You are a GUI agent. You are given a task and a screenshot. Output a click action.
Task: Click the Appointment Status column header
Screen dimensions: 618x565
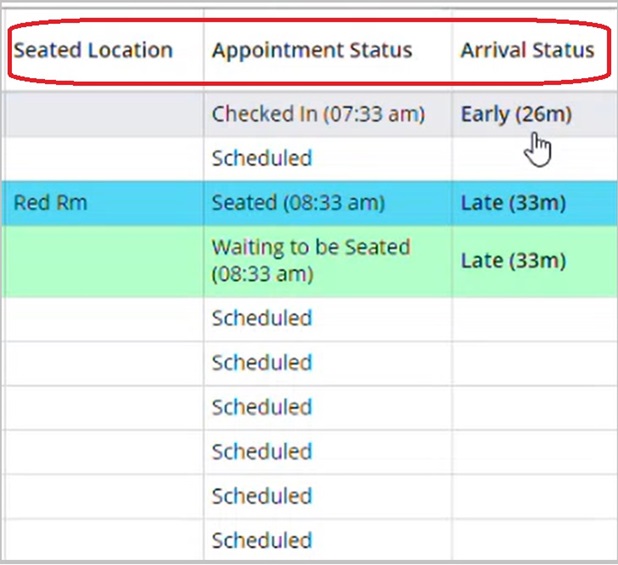tap(312, 50)
